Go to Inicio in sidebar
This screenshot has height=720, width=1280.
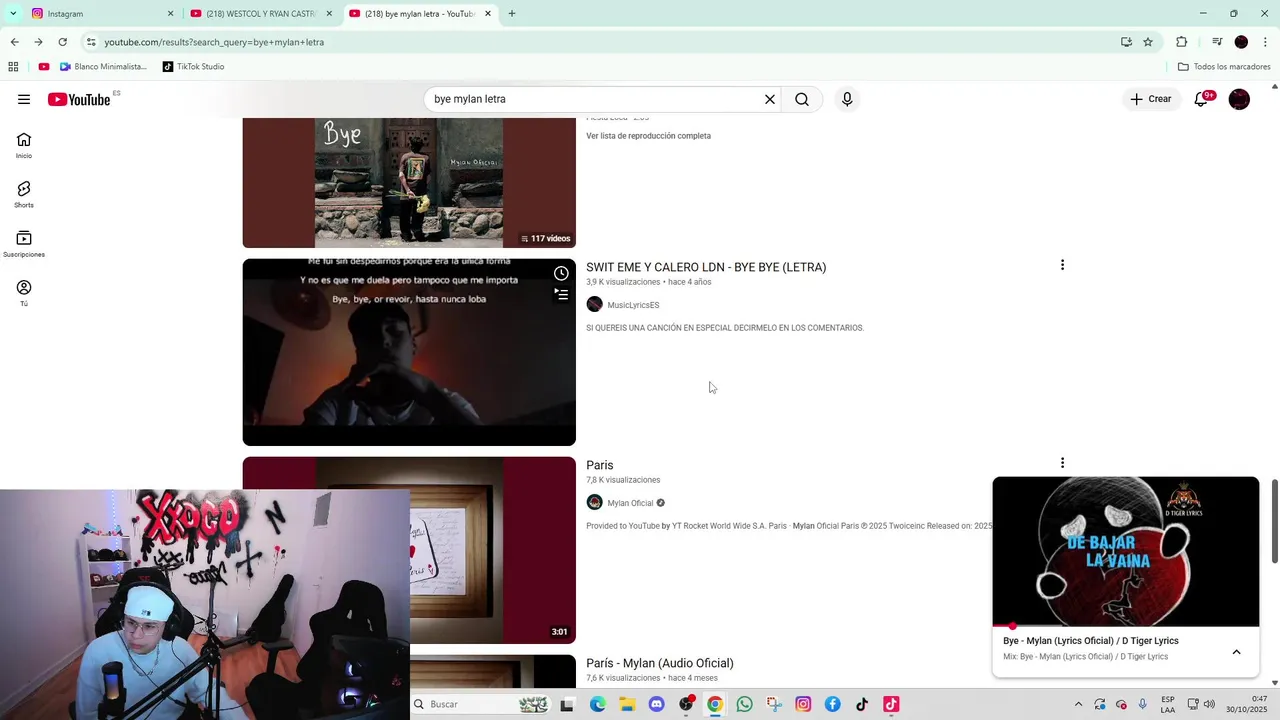[x=24, y=145]
